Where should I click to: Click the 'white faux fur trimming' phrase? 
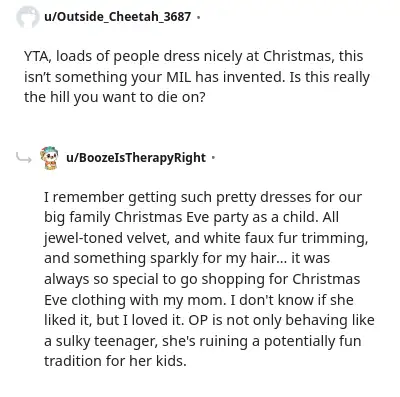pos(284,238)
